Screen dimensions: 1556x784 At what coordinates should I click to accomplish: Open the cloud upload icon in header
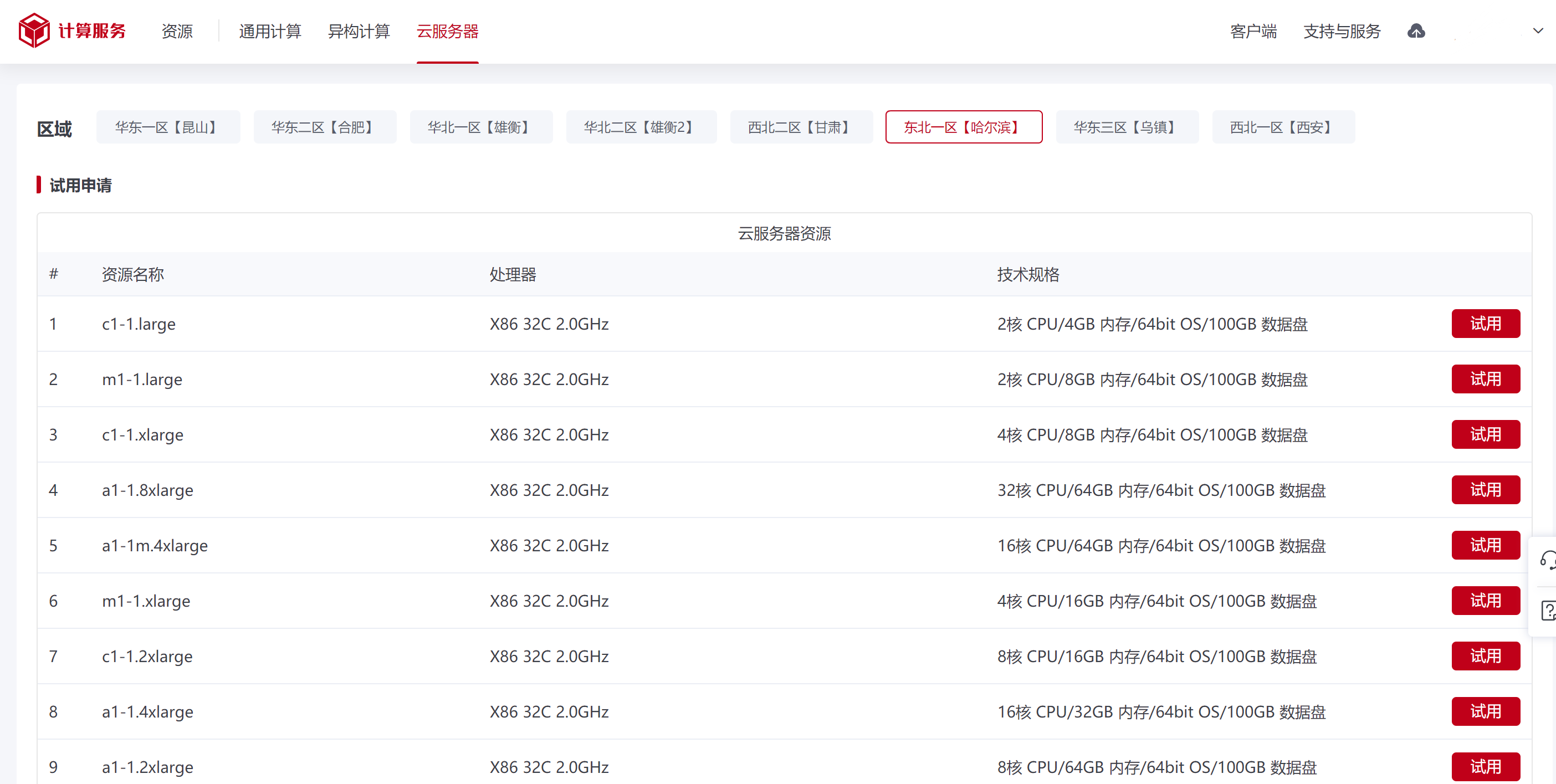coord(1416,31)
